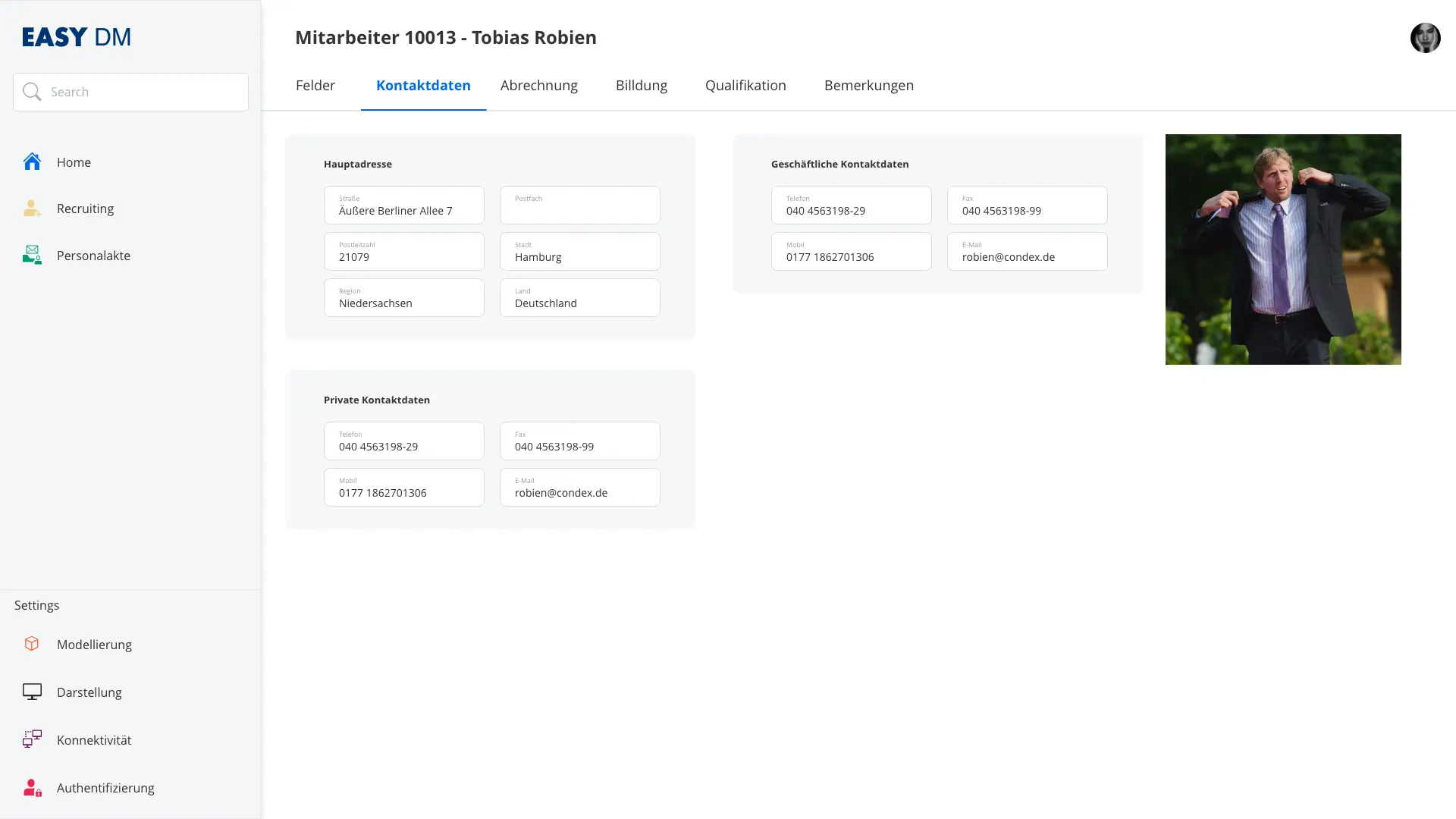This screenshot has width=1456, height=819.
Task: Go to the Bemerkungen tab
Action: pyautogui.click(x=868, y=85)
